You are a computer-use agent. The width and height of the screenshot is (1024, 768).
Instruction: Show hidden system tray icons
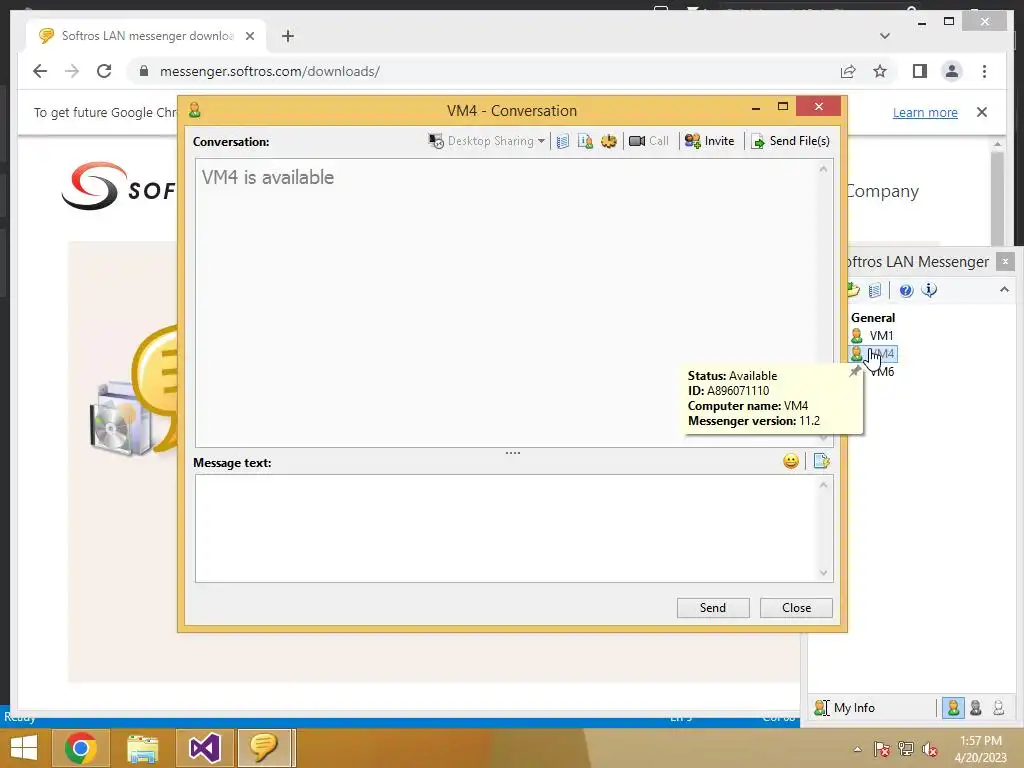(x=857, y=749)
